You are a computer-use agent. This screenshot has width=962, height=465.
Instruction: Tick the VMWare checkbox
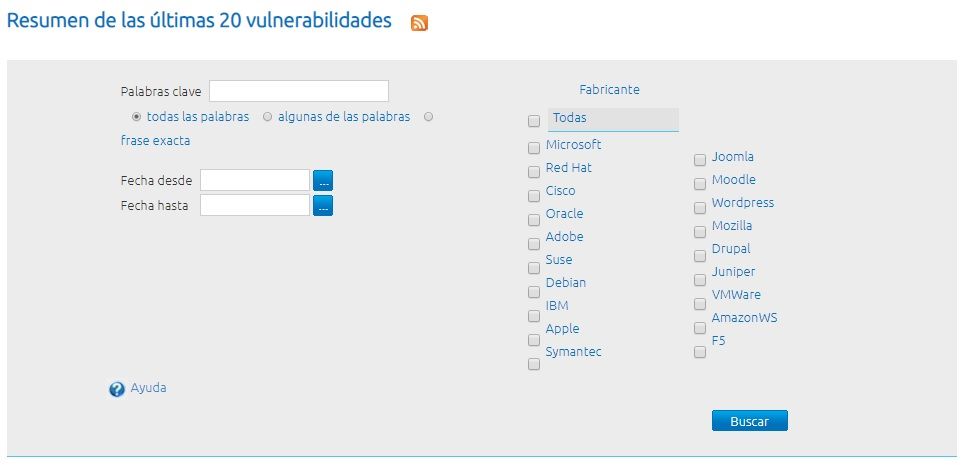click(700, 304)
